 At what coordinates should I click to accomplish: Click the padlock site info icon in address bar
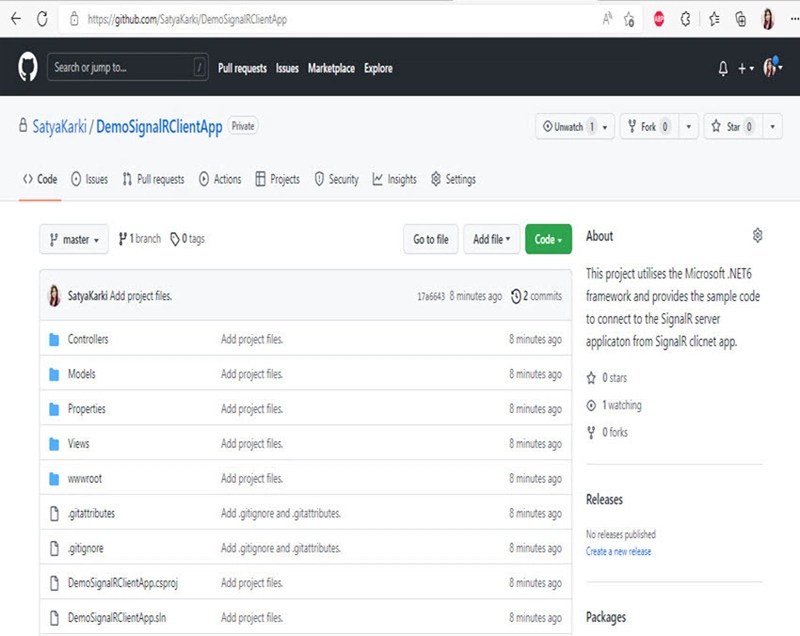click(74, 19)
